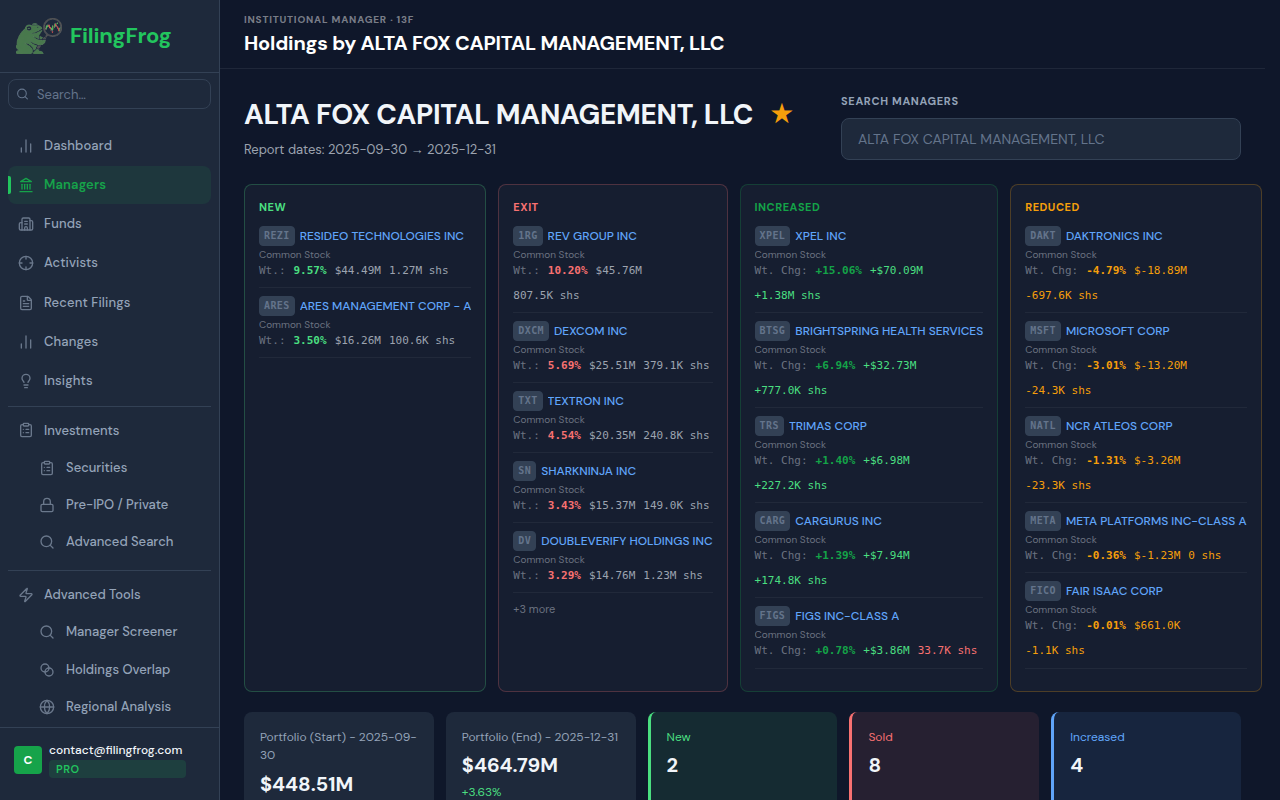Screen dimensions: 1280x800
Task: Select the Funds sidebar icon
Action: click(60, 223)
